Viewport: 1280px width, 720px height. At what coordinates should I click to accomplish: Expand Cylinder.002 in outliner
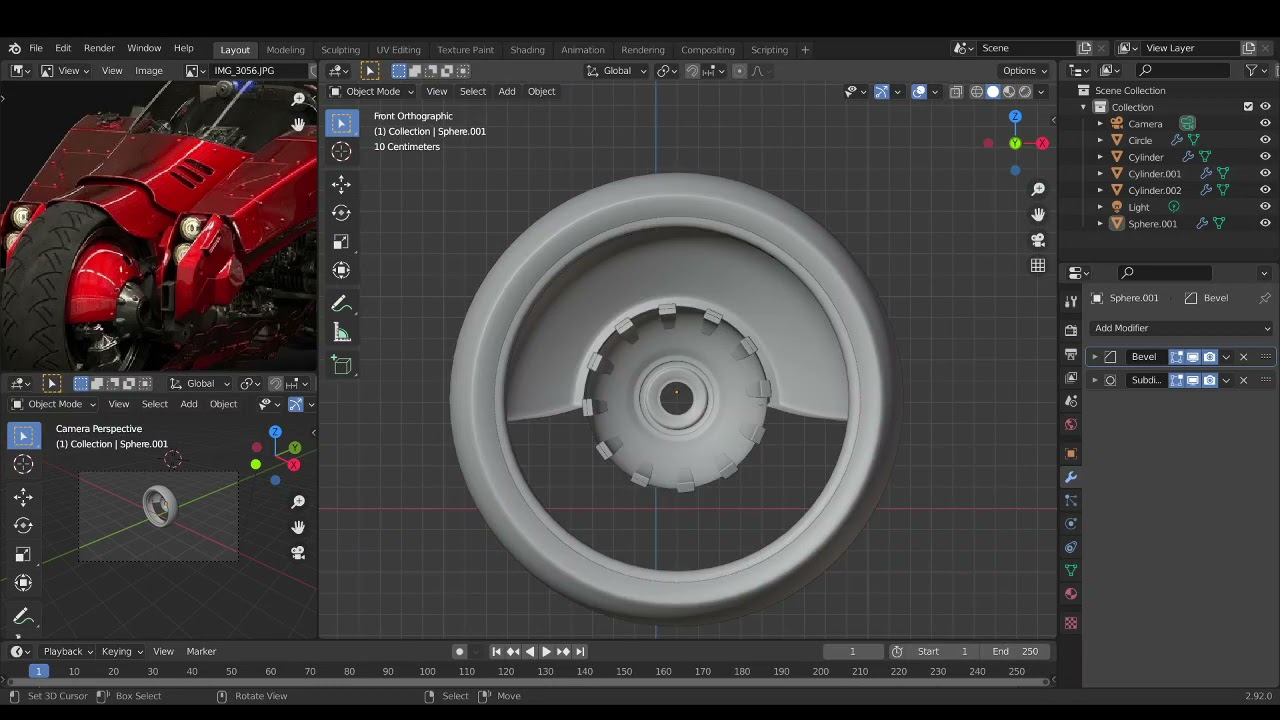pyautogui.click(x=1100, y=190)
